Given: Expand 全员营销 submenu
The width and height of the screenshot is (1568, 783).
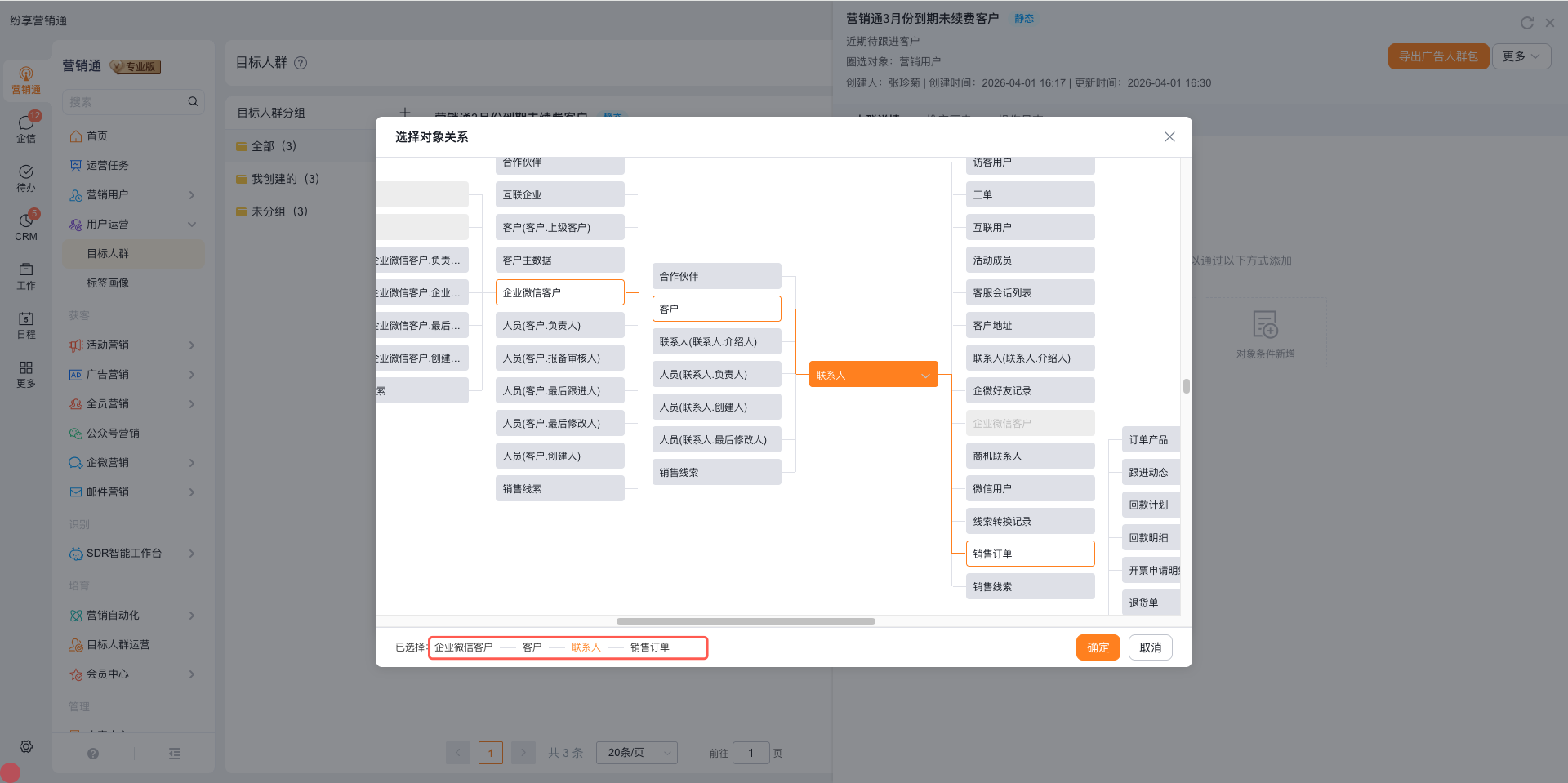Looking at the screenshot, I should click(192, 404).
